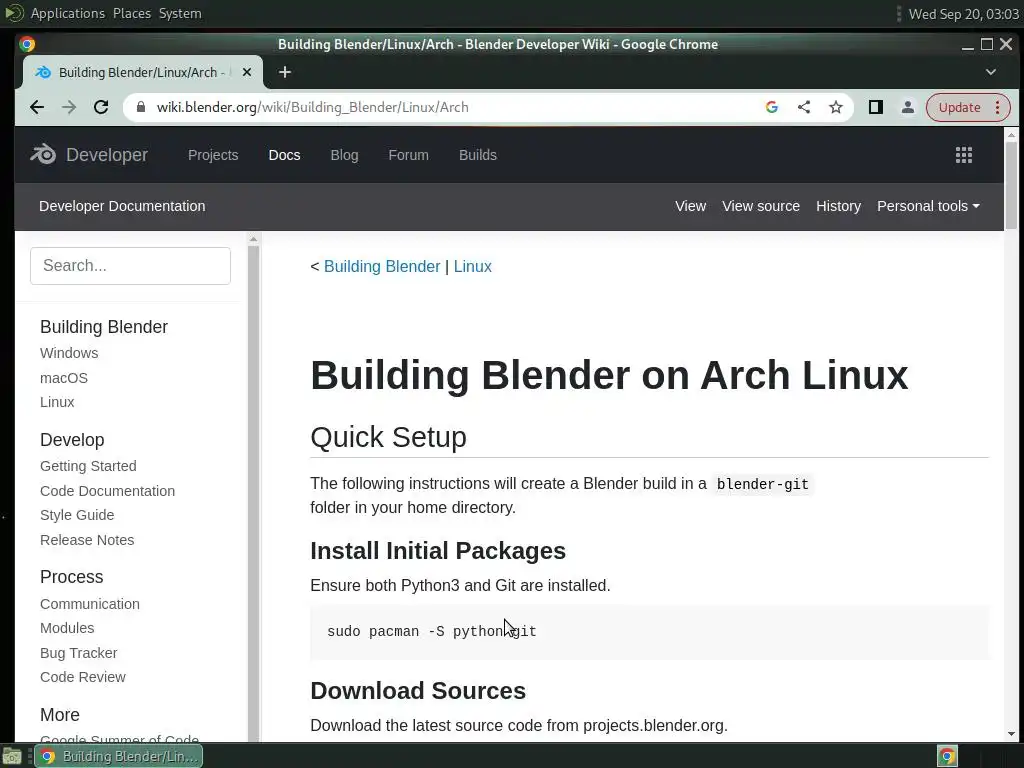Open Bug Tracker in sidebar
This screenshot has height=768, width=1024.
pyautogui.click(x=78, y=652)
